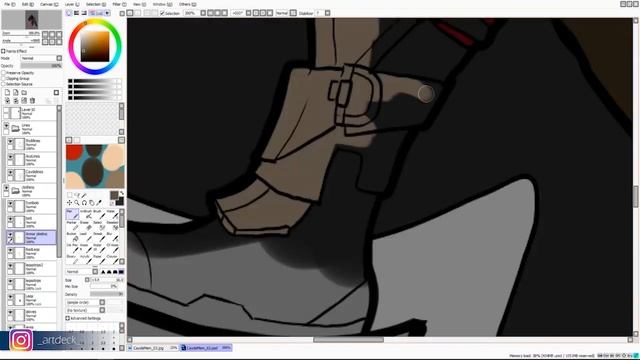Delete the selected layer with trash icon
Screen dimensions: 640x360
tap(32, 100)
